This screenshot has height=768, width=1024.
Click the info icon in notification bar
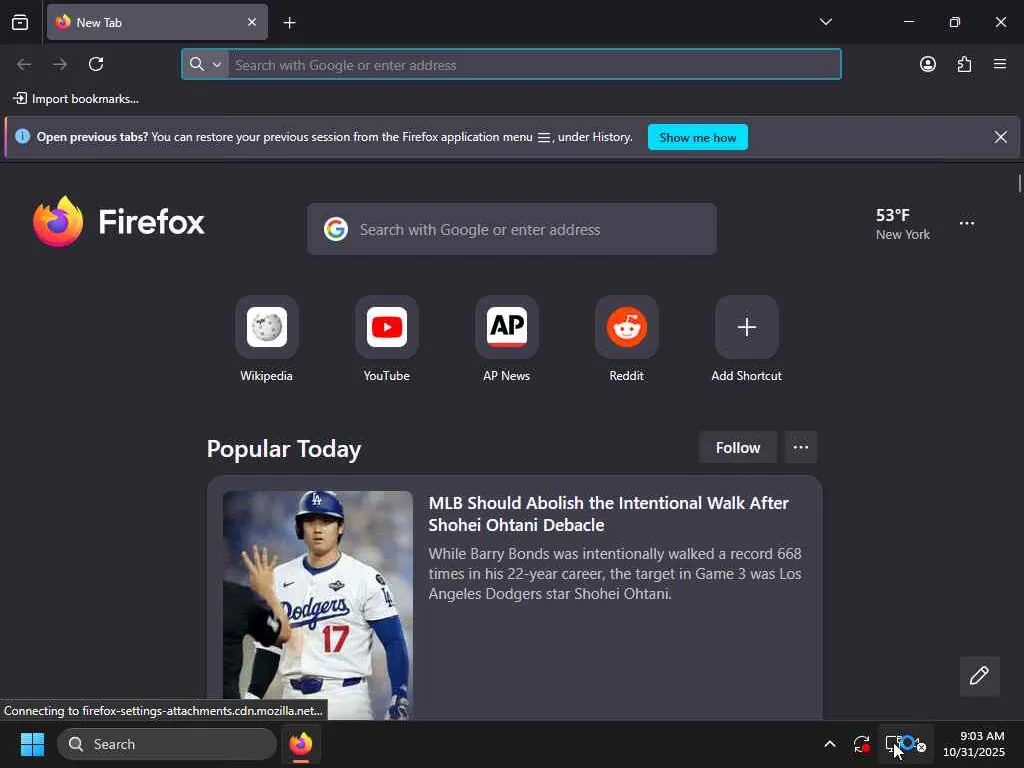[x=22, y=136]
